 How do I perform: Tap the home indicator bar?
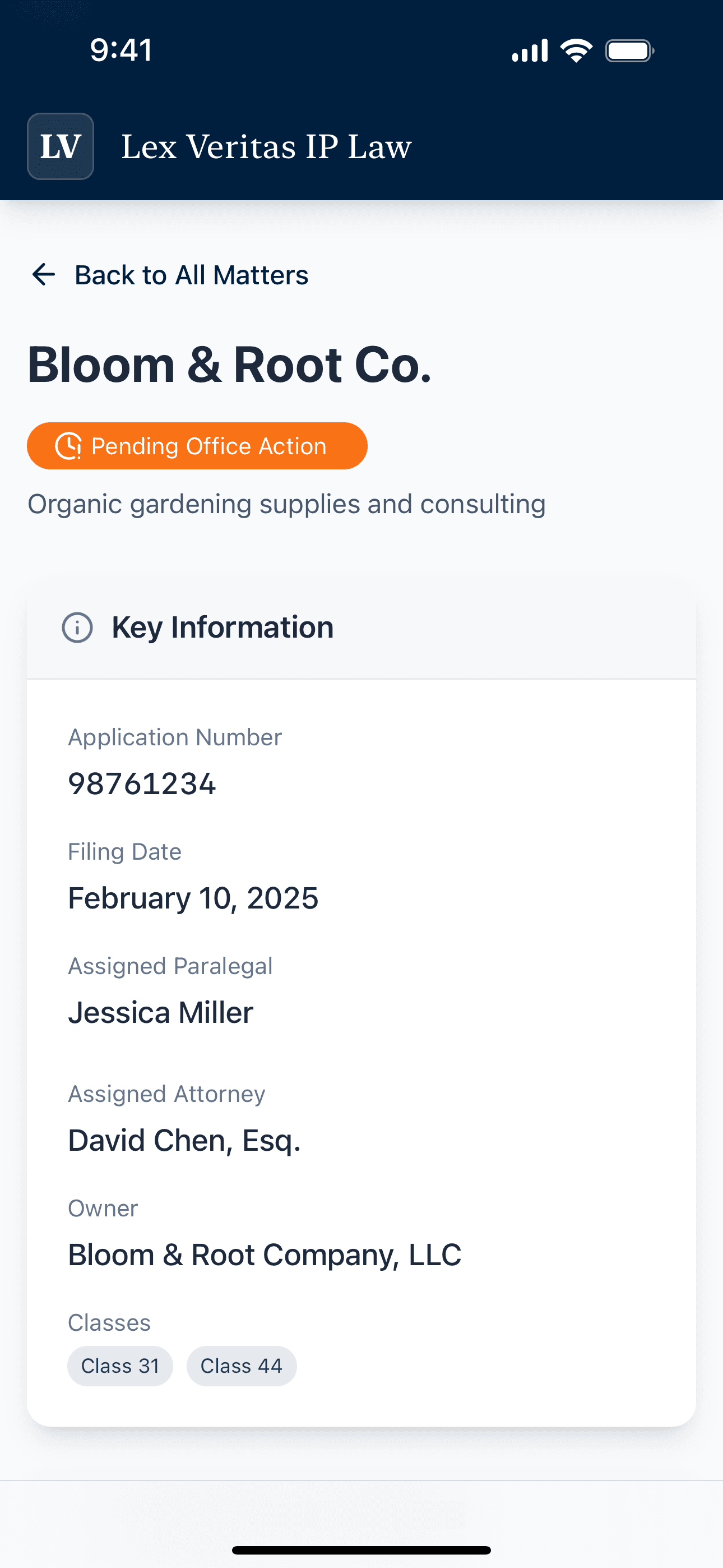361,1549
